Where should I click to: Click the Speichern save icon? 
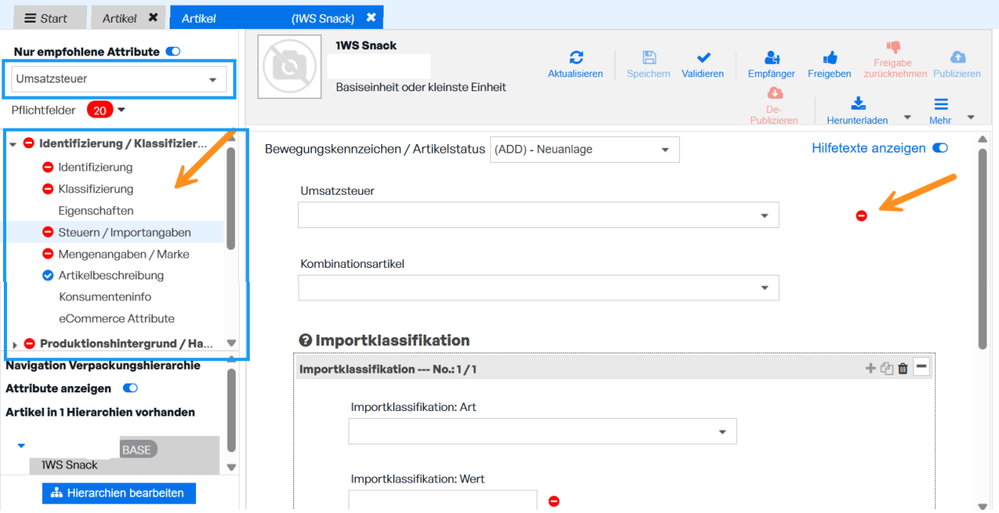pos(649,58)
